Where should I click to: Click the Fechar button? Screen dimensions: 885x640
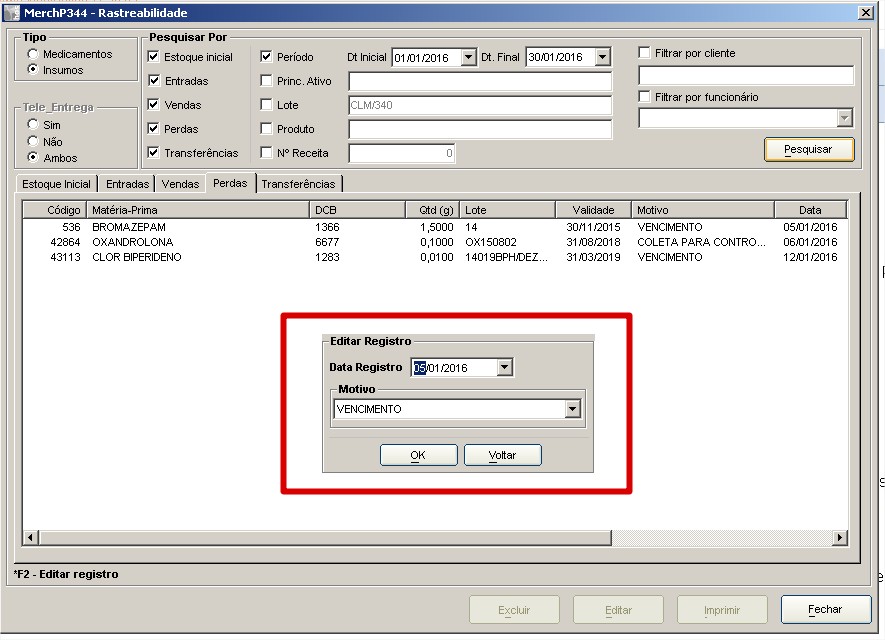(x=824, y=609)
